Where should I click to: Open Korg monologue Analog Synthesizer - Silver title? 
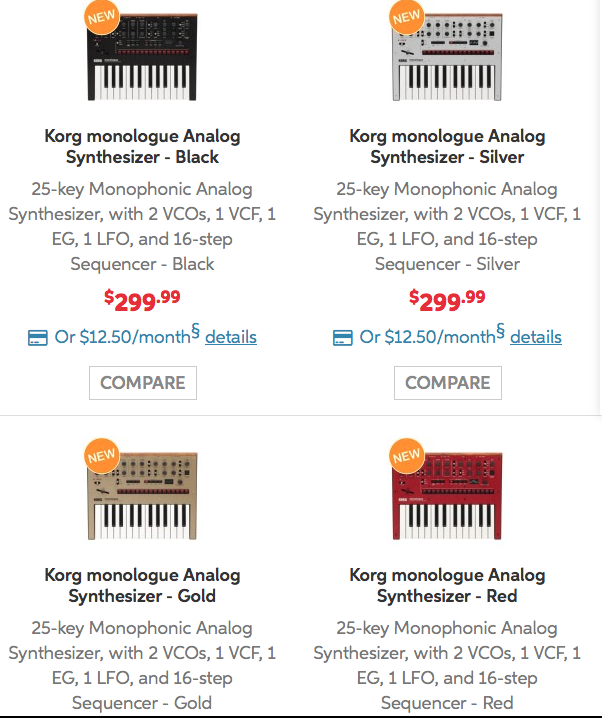[447, 147]
